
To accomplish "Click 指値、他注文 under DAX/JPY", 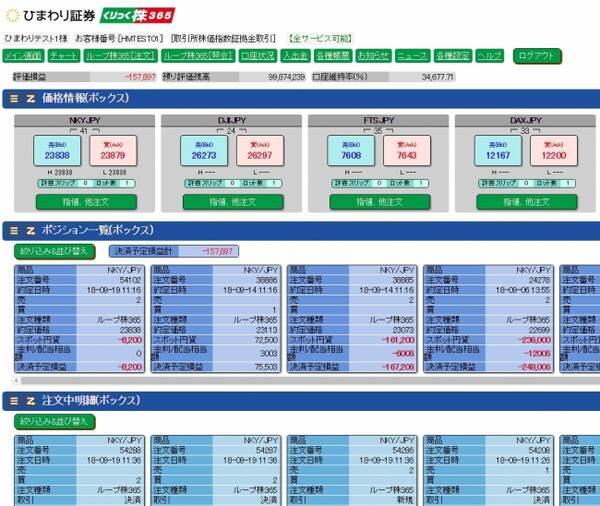I will pyautogui.click(x=527, y=202).
